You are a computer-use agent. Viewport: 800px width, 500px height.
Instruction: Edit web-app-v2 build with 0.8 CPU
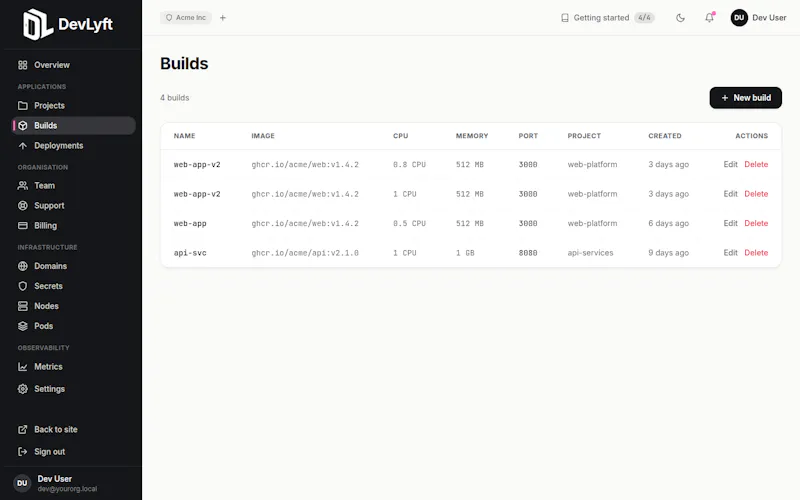730,164
